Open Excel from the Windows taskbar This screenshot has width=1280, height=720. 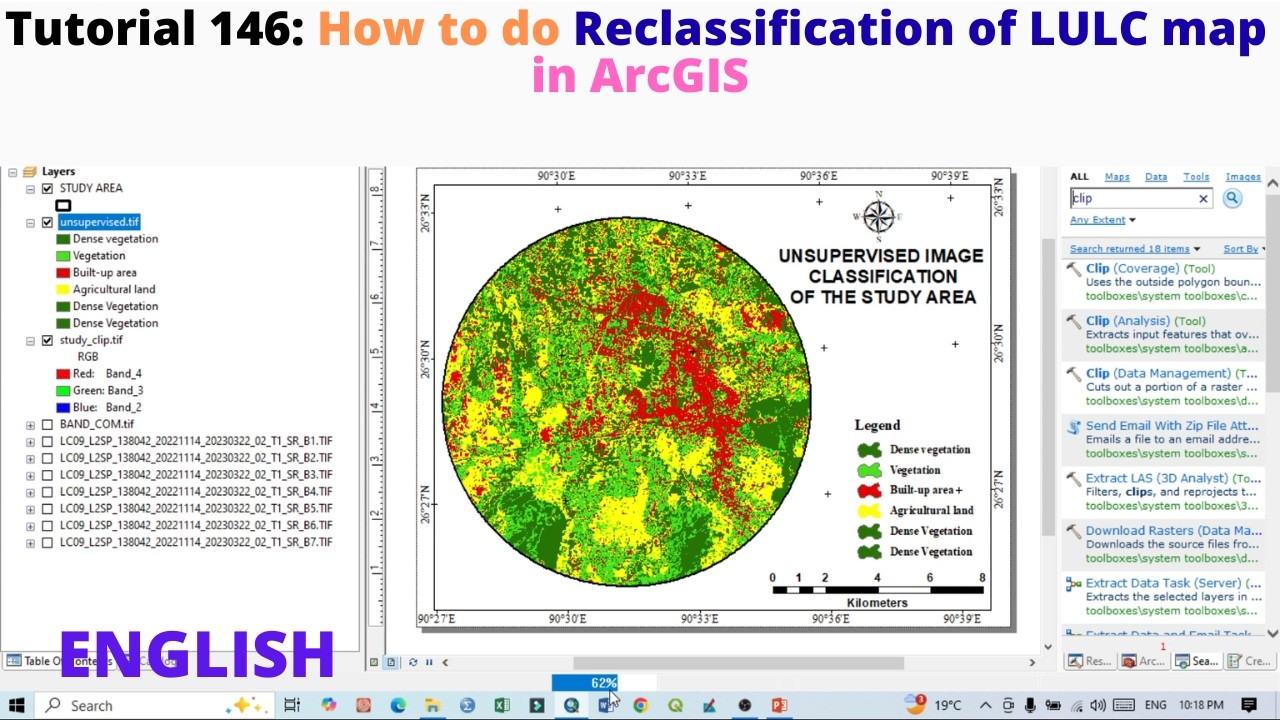click(x=502, y=705)
